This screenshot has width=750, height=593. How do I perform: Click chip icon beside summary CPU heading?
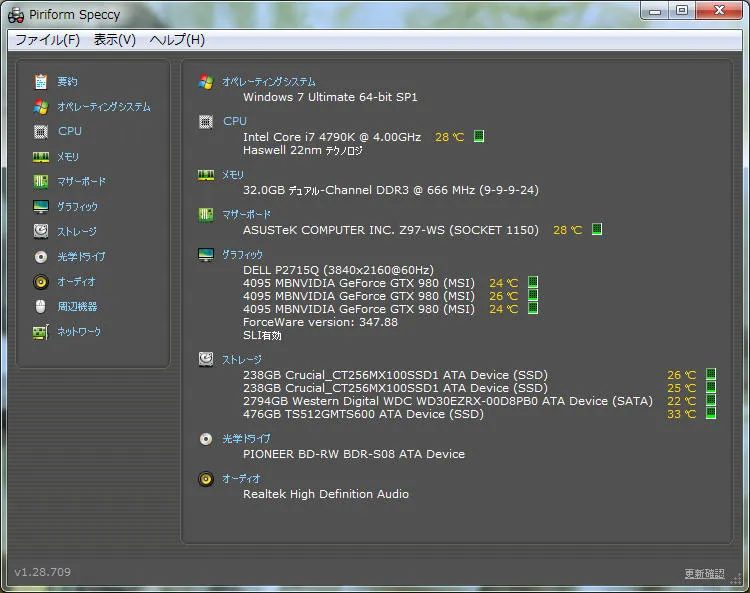coord(206,122)
